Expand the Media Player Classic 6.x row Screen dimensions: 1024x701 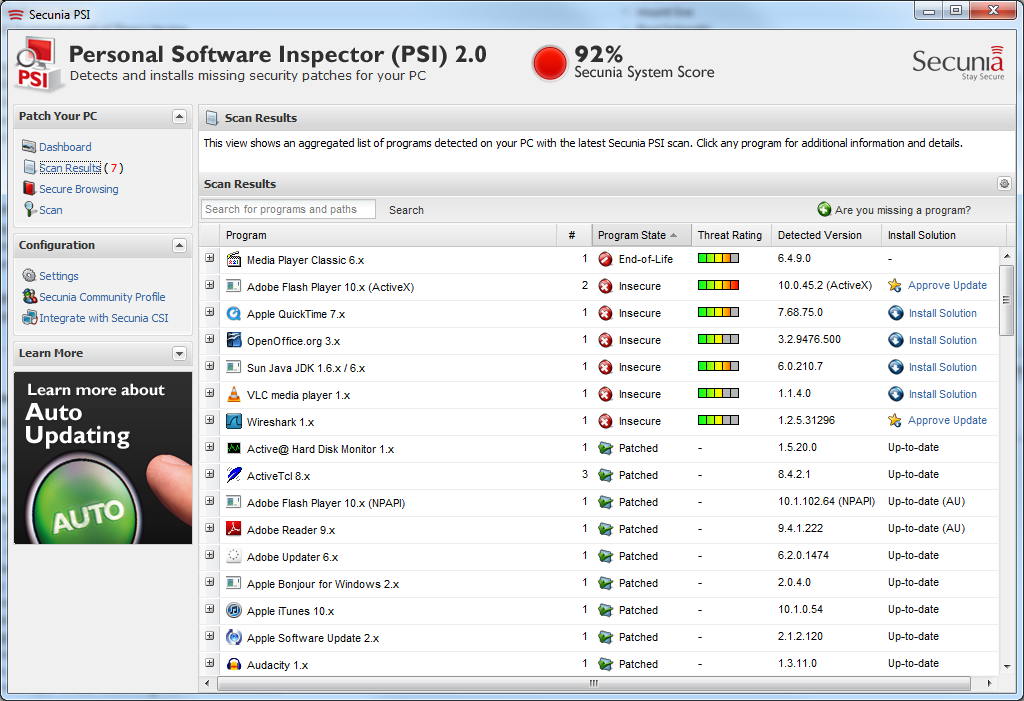click(210, 258)
